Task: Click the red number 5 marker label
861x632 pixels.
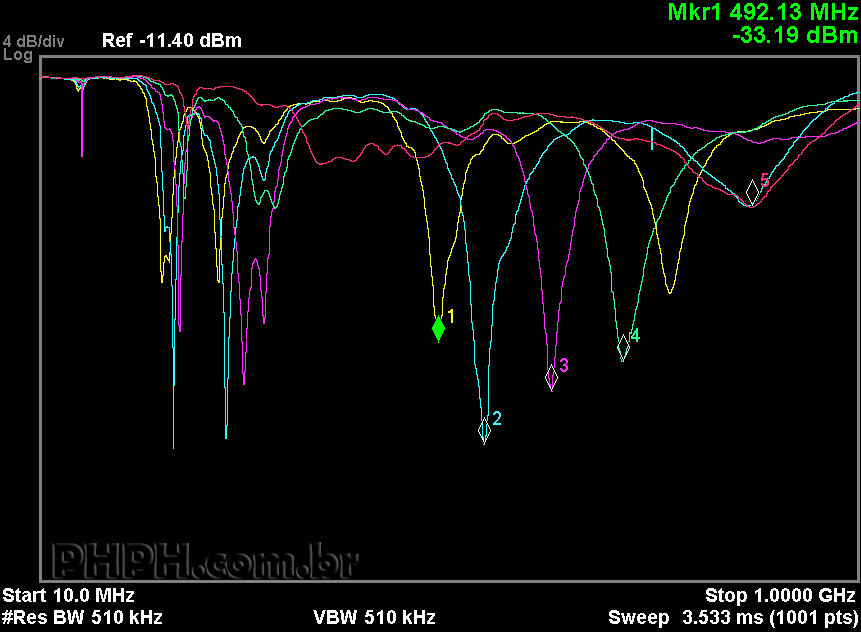Action: coord(765,180)
